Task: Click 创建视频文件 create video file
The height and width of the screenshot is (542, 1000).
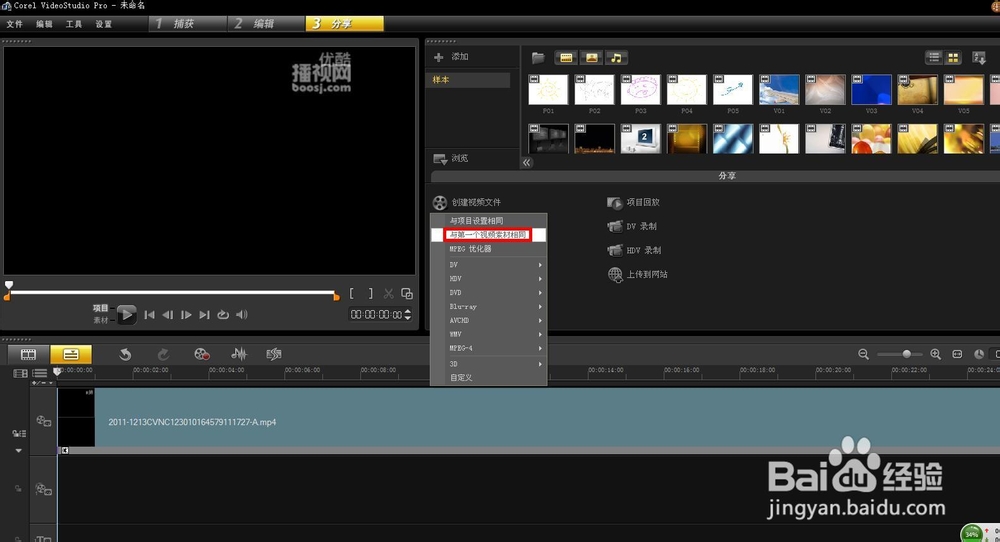Action: pos(467,202)
